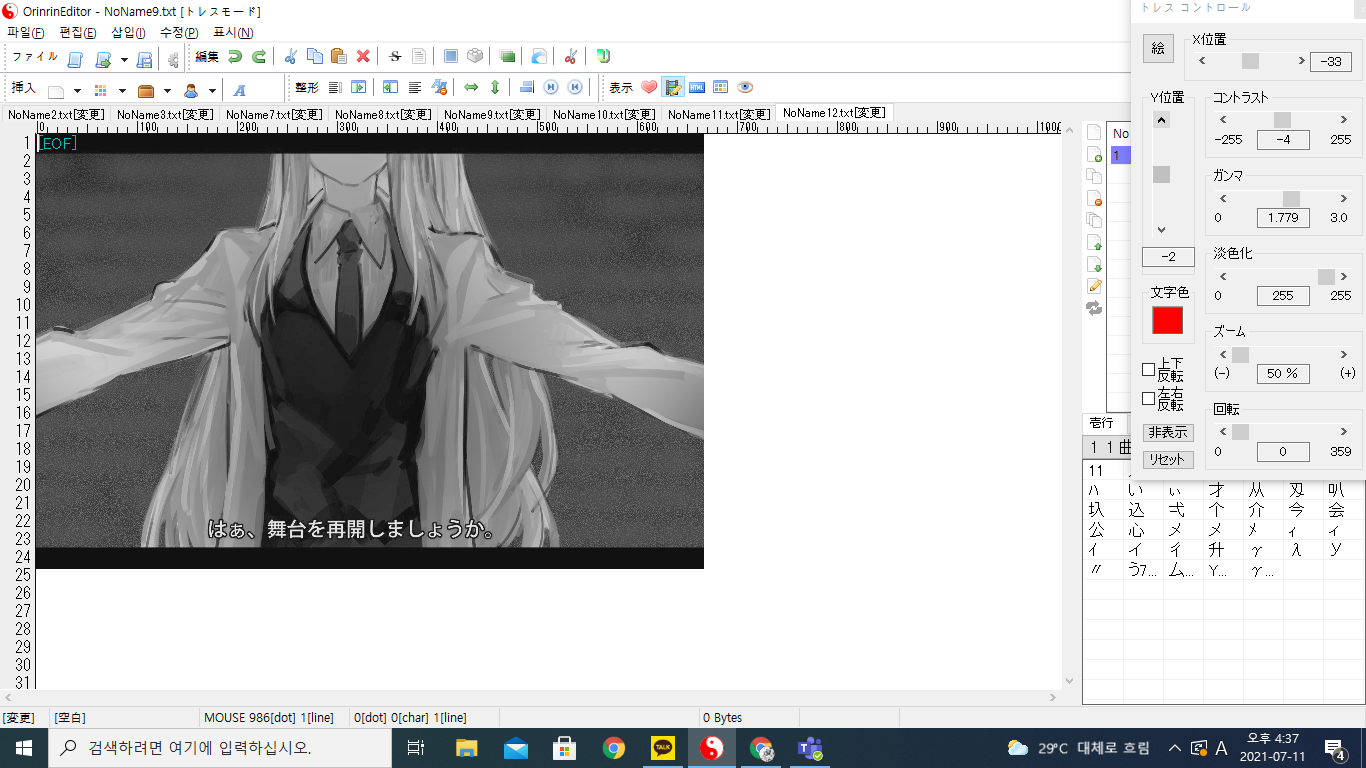Open KakaoTalk from the taskbar
Screen dimensions: 1366x768
click(663, 748)
